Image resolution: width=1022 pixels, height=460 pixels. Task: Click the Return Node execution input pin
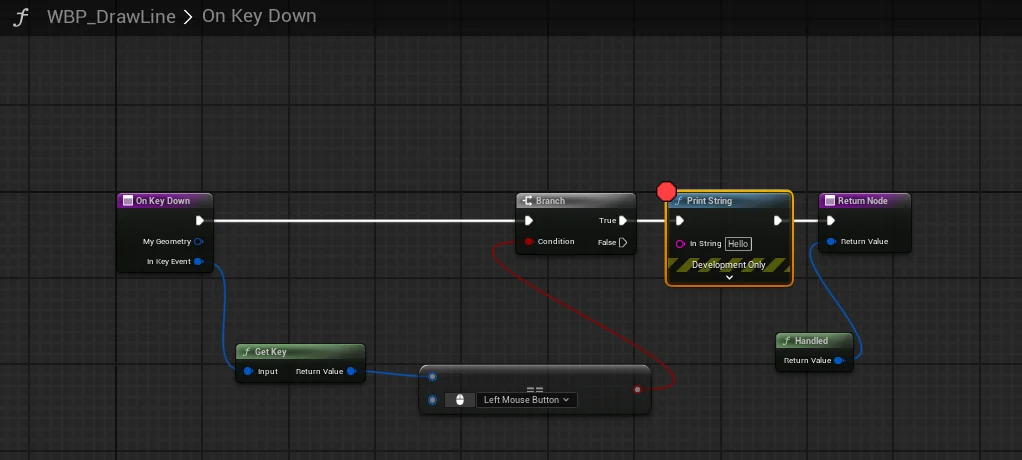click(x=831, y=221)
